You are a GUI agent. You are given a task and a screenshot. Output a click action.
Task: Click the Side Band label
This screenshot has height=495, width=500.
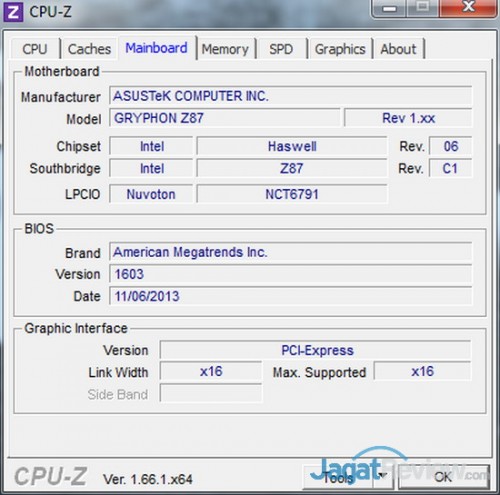click(118, 394)
